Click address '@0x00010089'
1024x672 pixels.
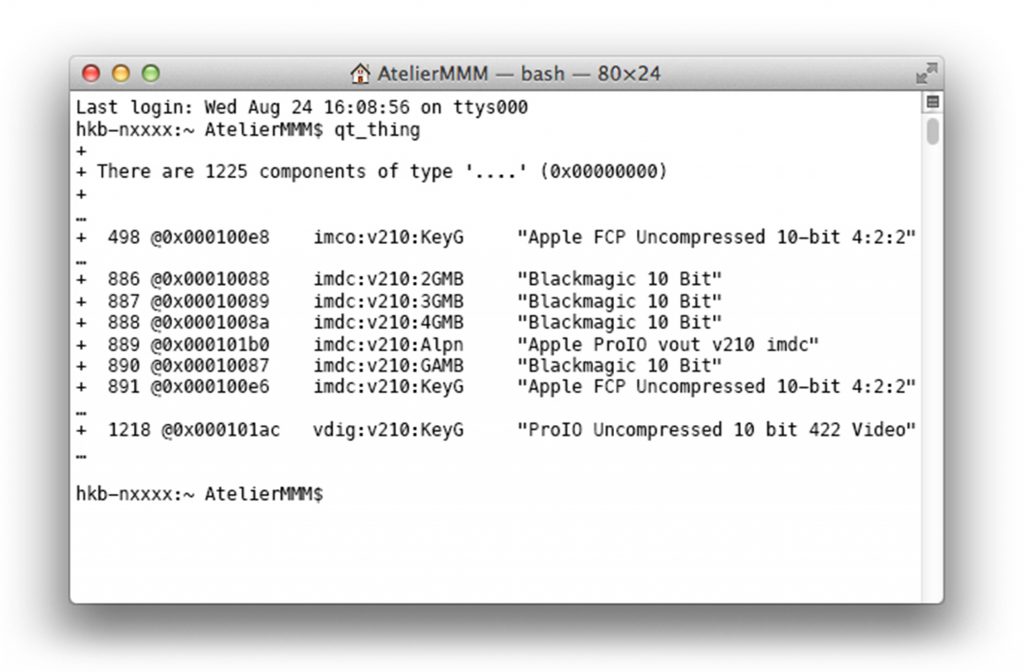pos(210,301)
